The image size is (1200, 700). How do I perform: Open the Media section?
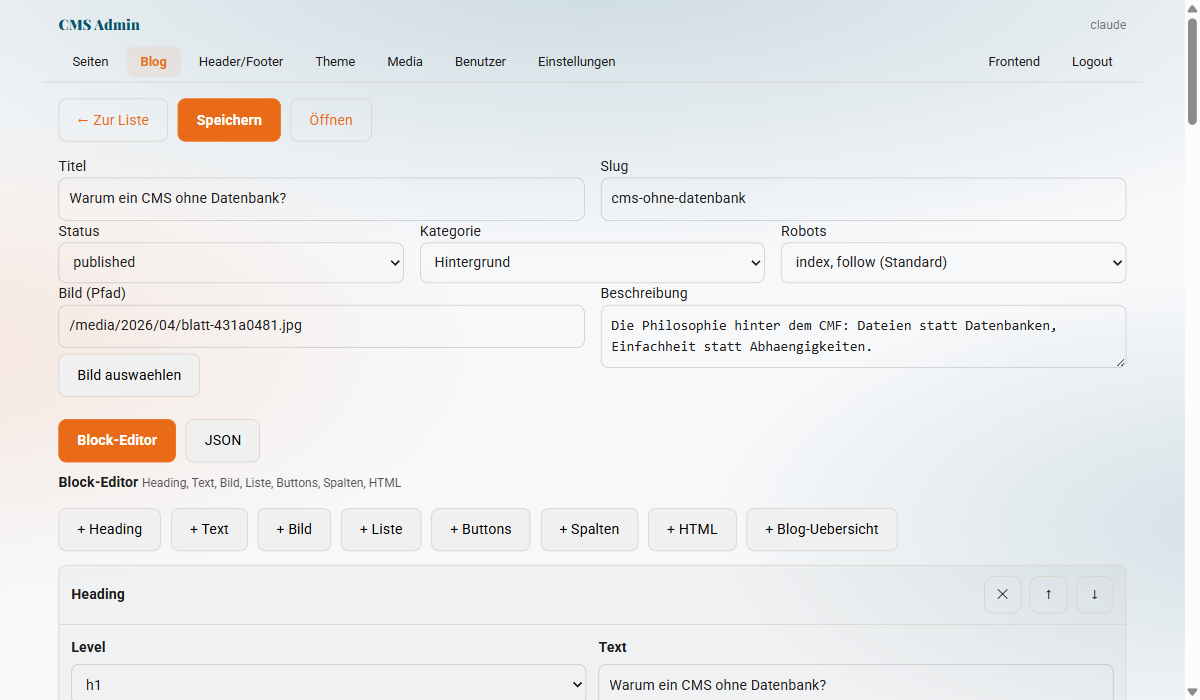(x=404, y=61)
